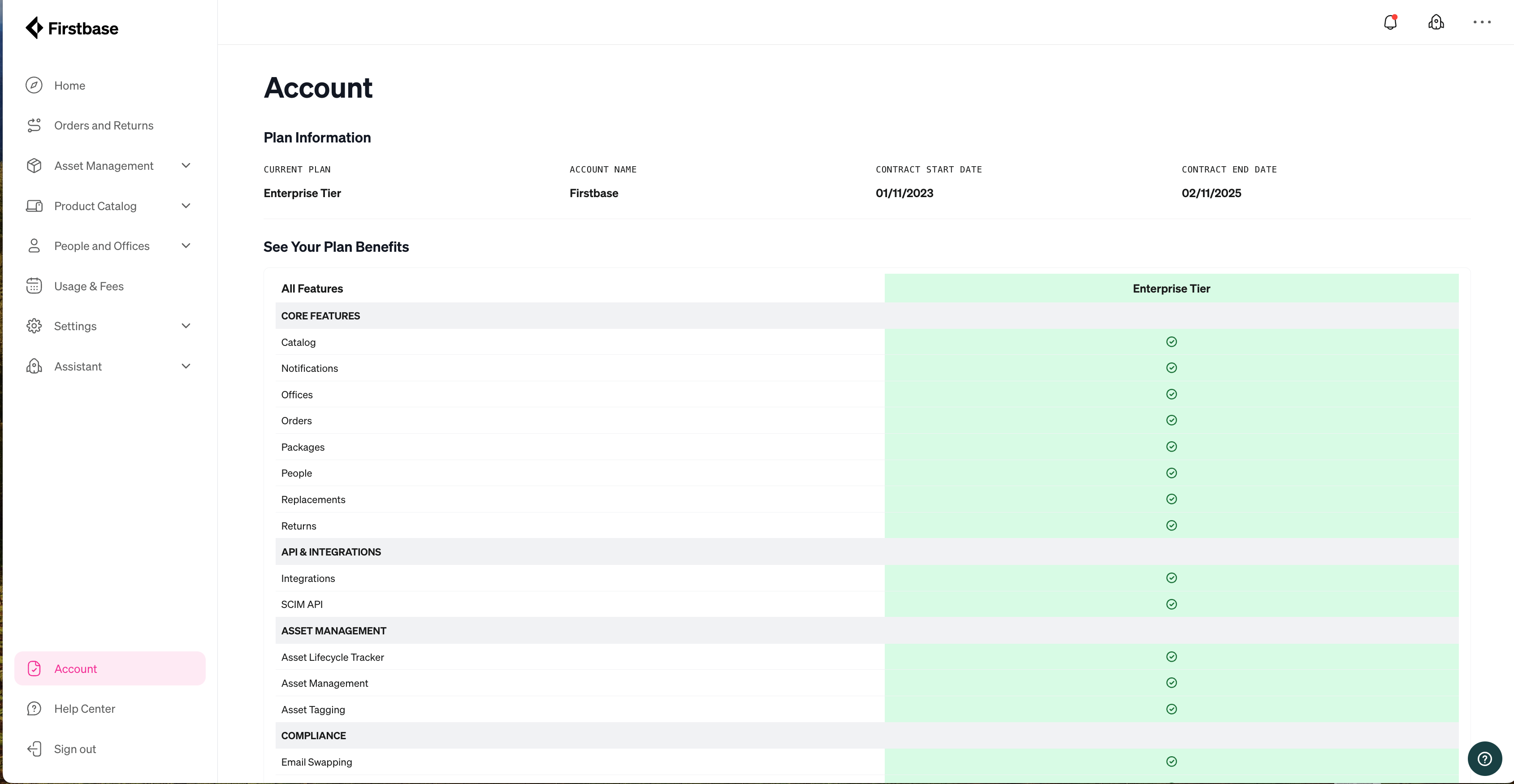Click the People feature row
1514x784 pixels.
coord(867,474)
